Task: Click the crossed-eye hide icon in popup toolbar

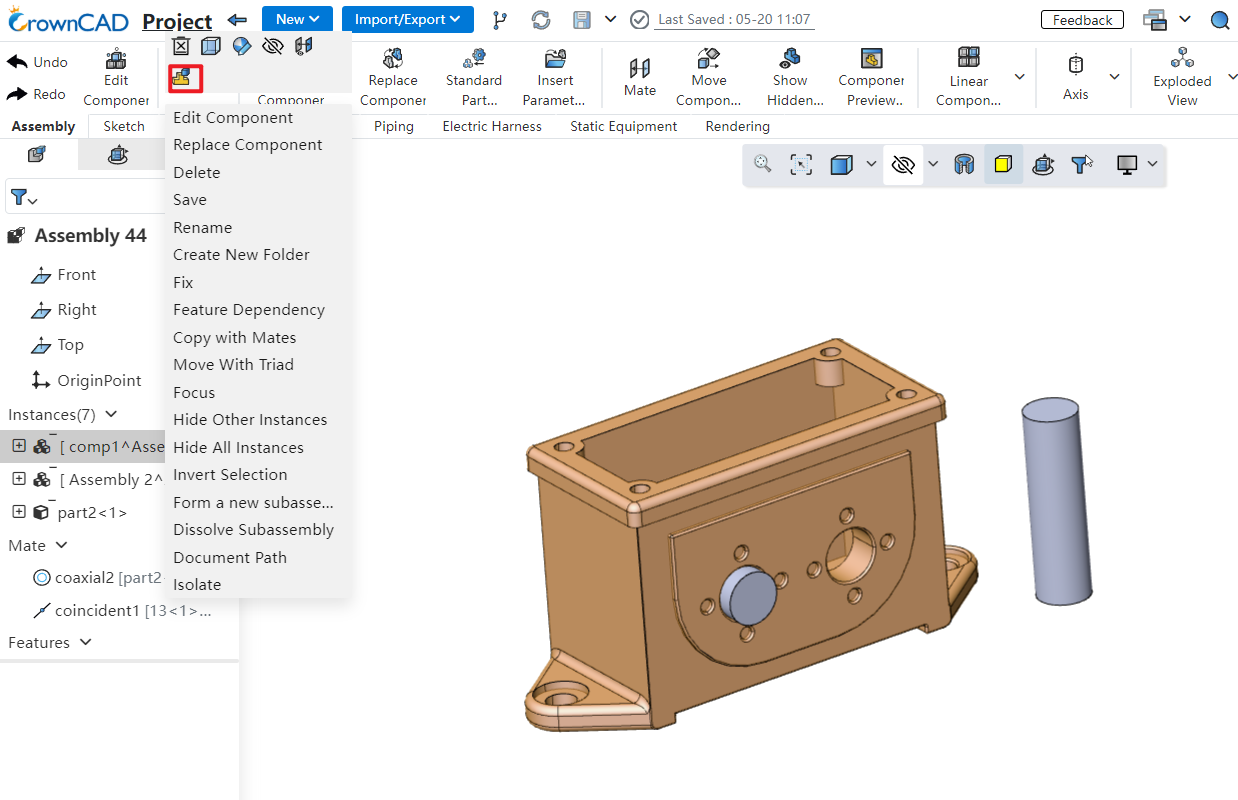Action: pyautogui.click(x=272, y=45)
